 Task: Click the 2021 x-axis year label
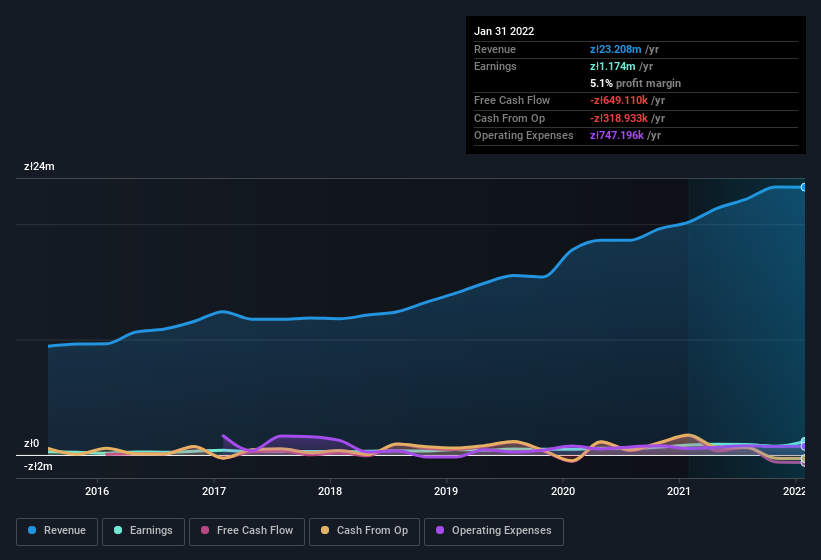(x=679, y=491)
